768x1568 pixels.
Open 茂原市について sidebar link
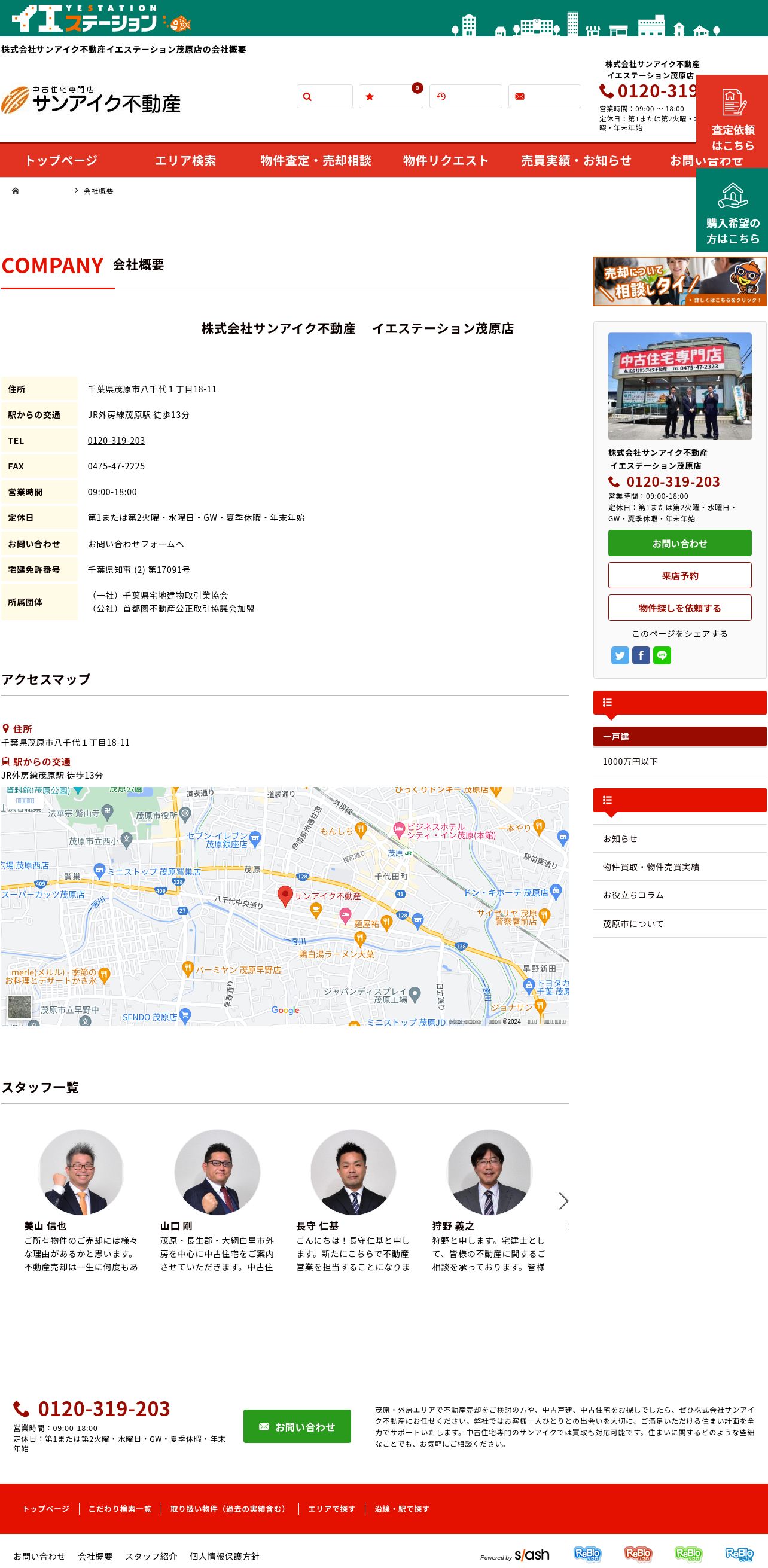tap(679, 923)
